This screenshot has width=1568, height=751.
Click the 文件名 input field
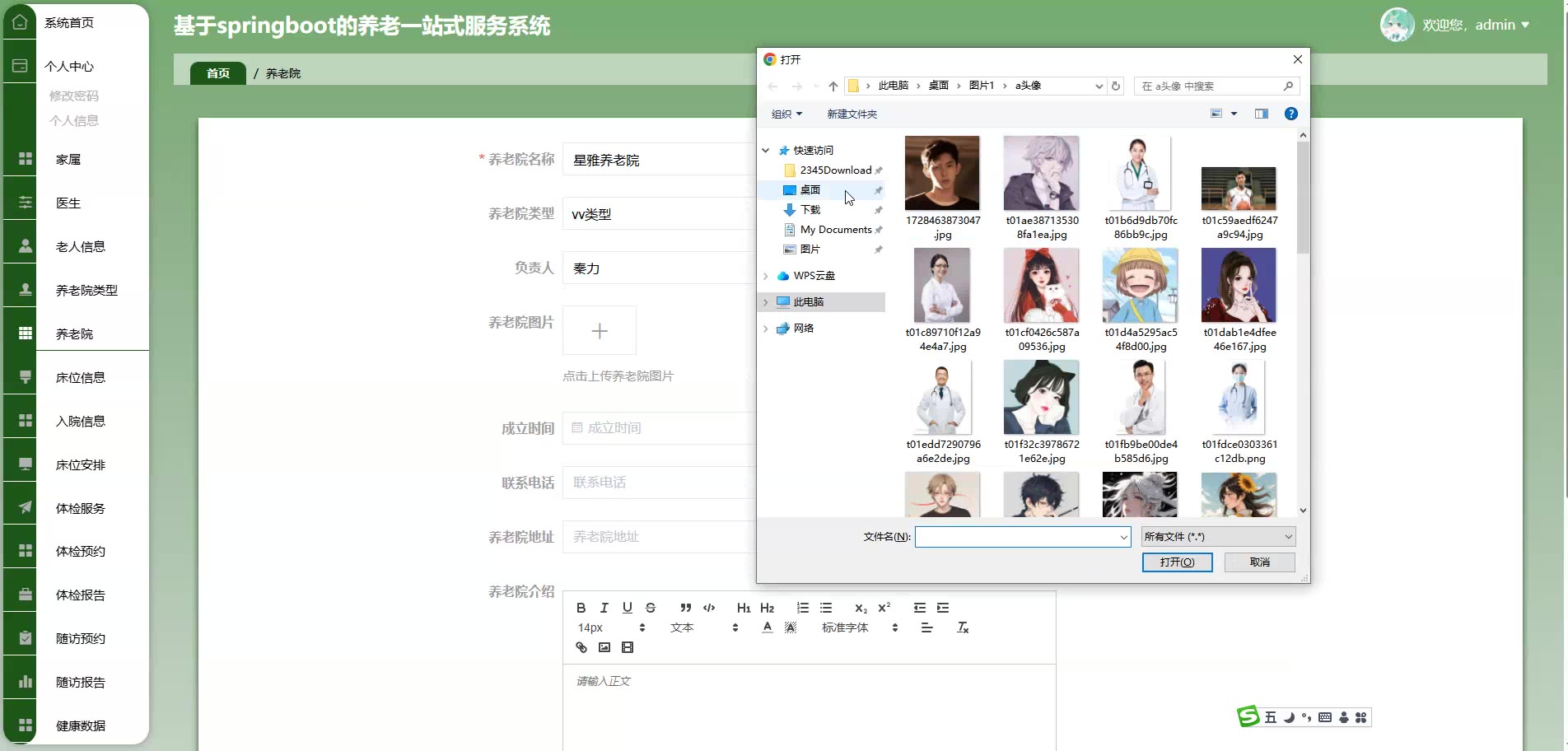(x=1022, y=537)
